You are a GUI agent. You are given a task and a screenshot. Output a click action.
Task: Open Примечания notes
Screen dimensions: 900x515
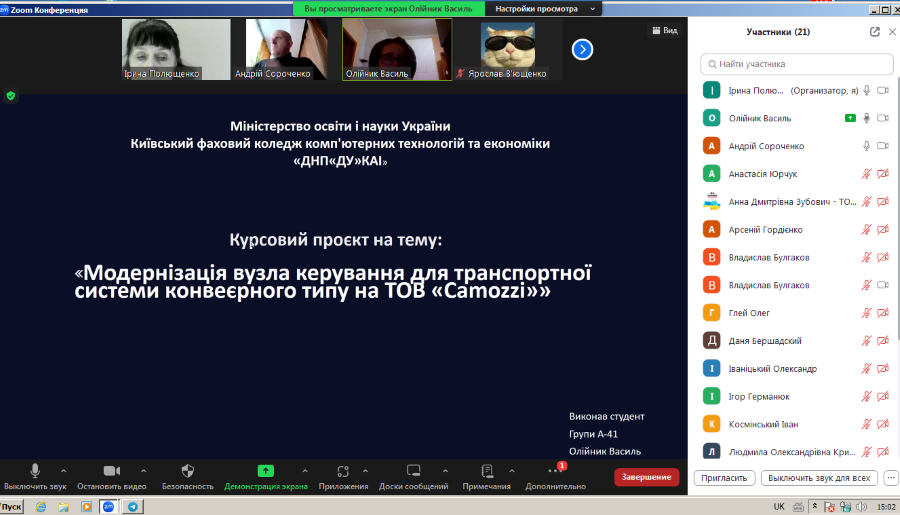coord(487,477)
